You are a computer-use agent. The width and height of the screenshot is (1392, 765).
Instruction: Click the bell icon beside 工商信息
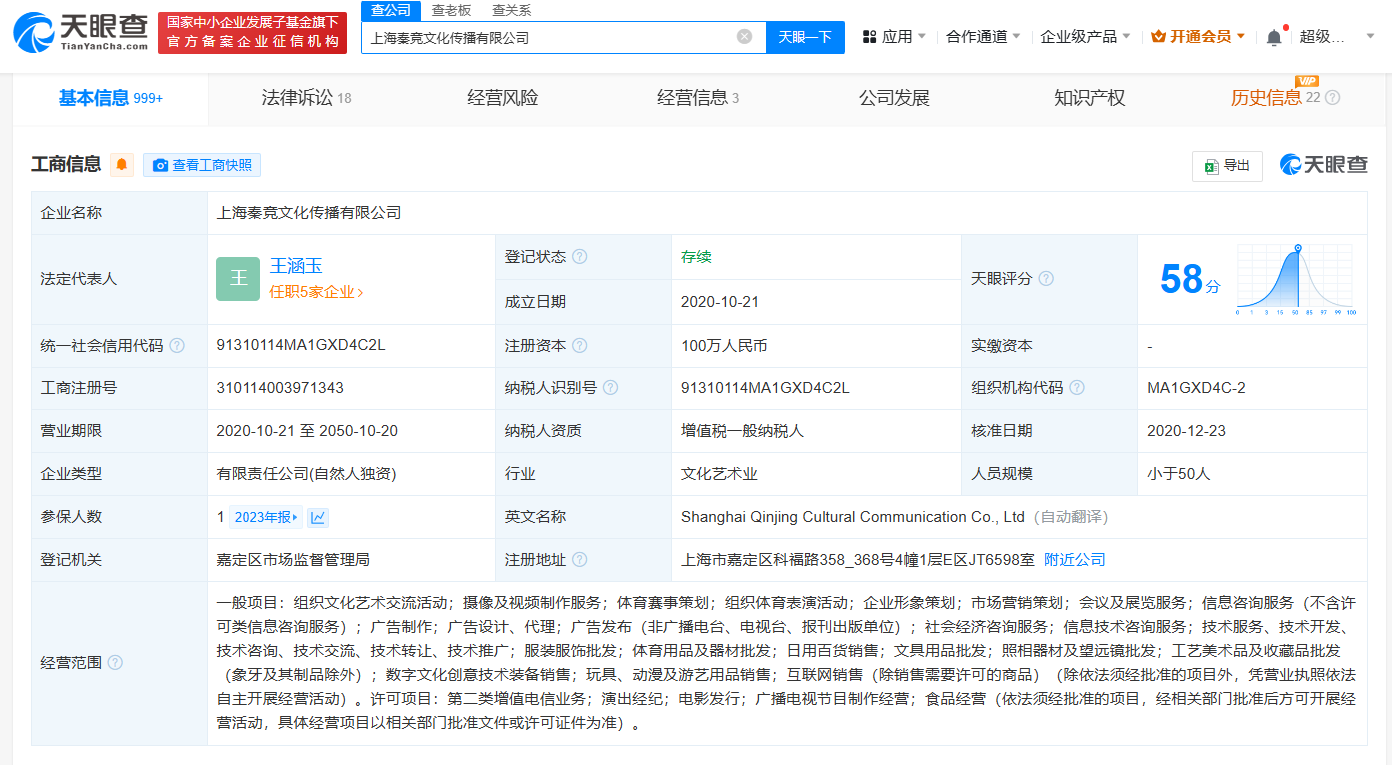click(122, 164)
